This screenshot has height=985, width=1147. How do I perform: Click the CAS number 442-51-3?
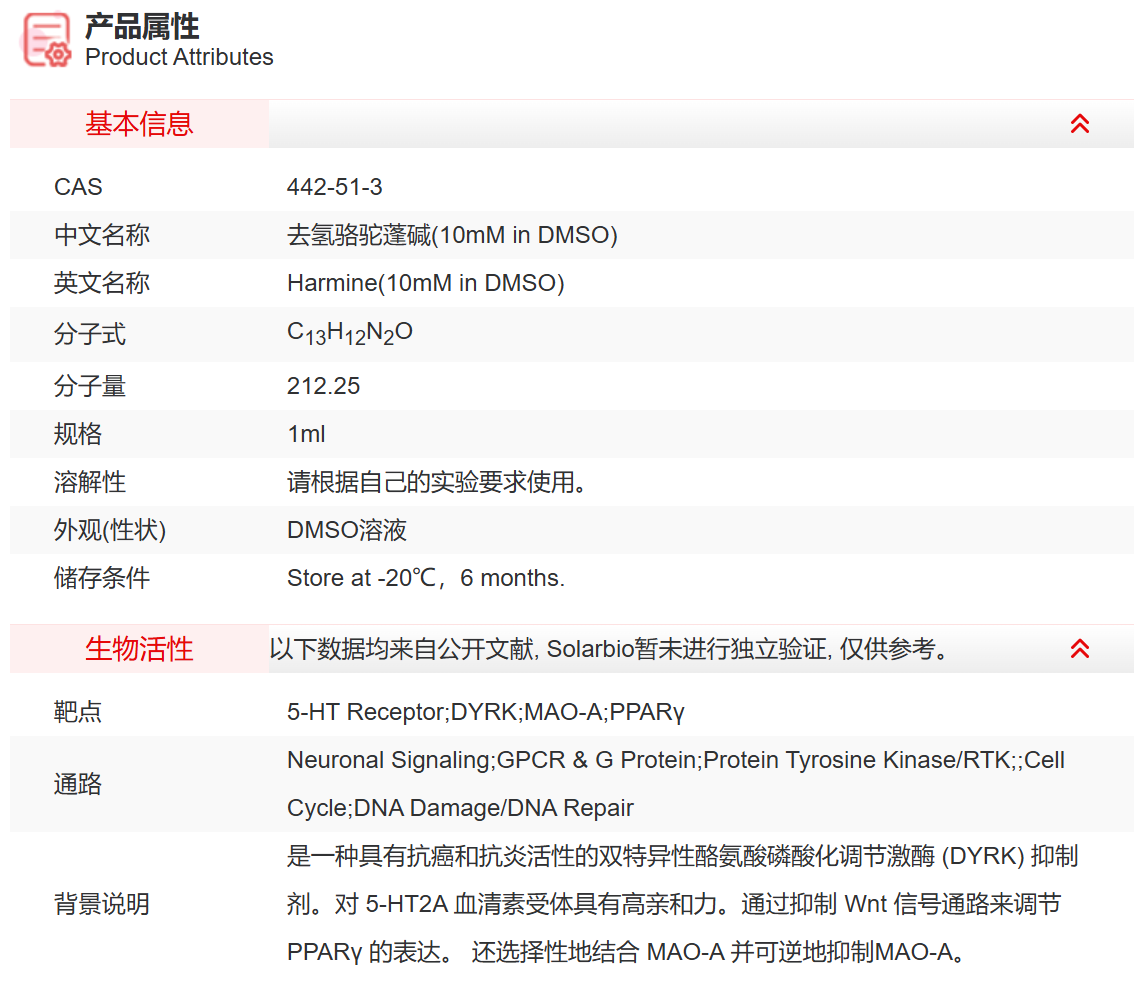(334, 186)
